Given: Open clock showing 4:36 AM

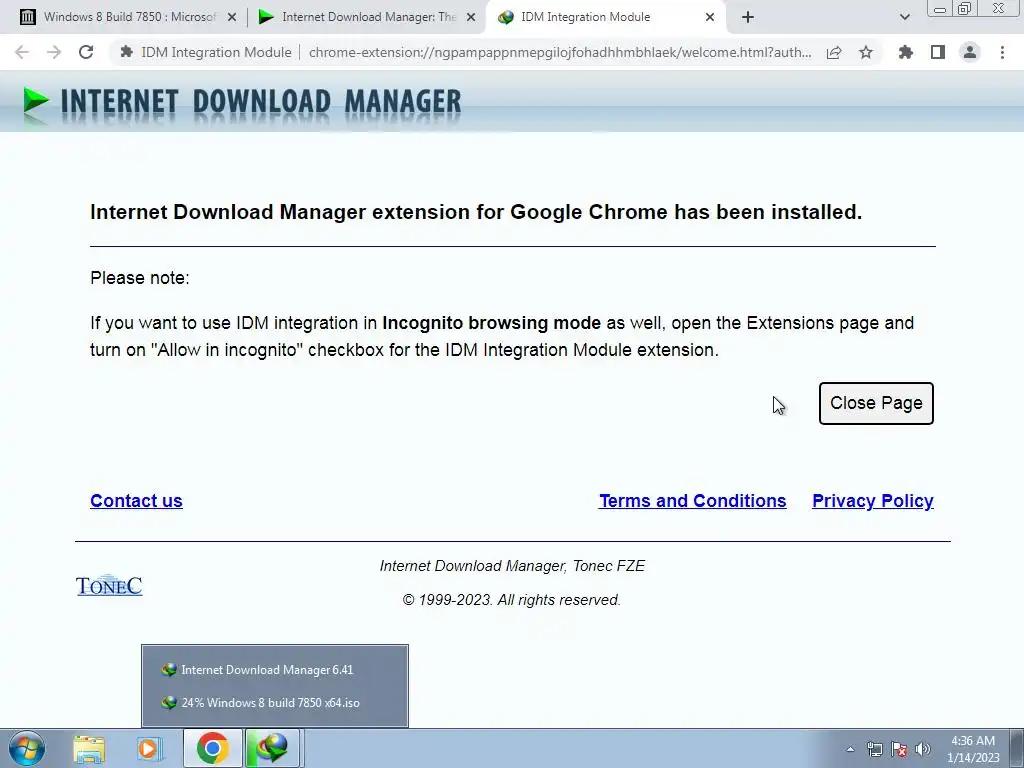Looking at the screenshot, I should pos(973,749).
